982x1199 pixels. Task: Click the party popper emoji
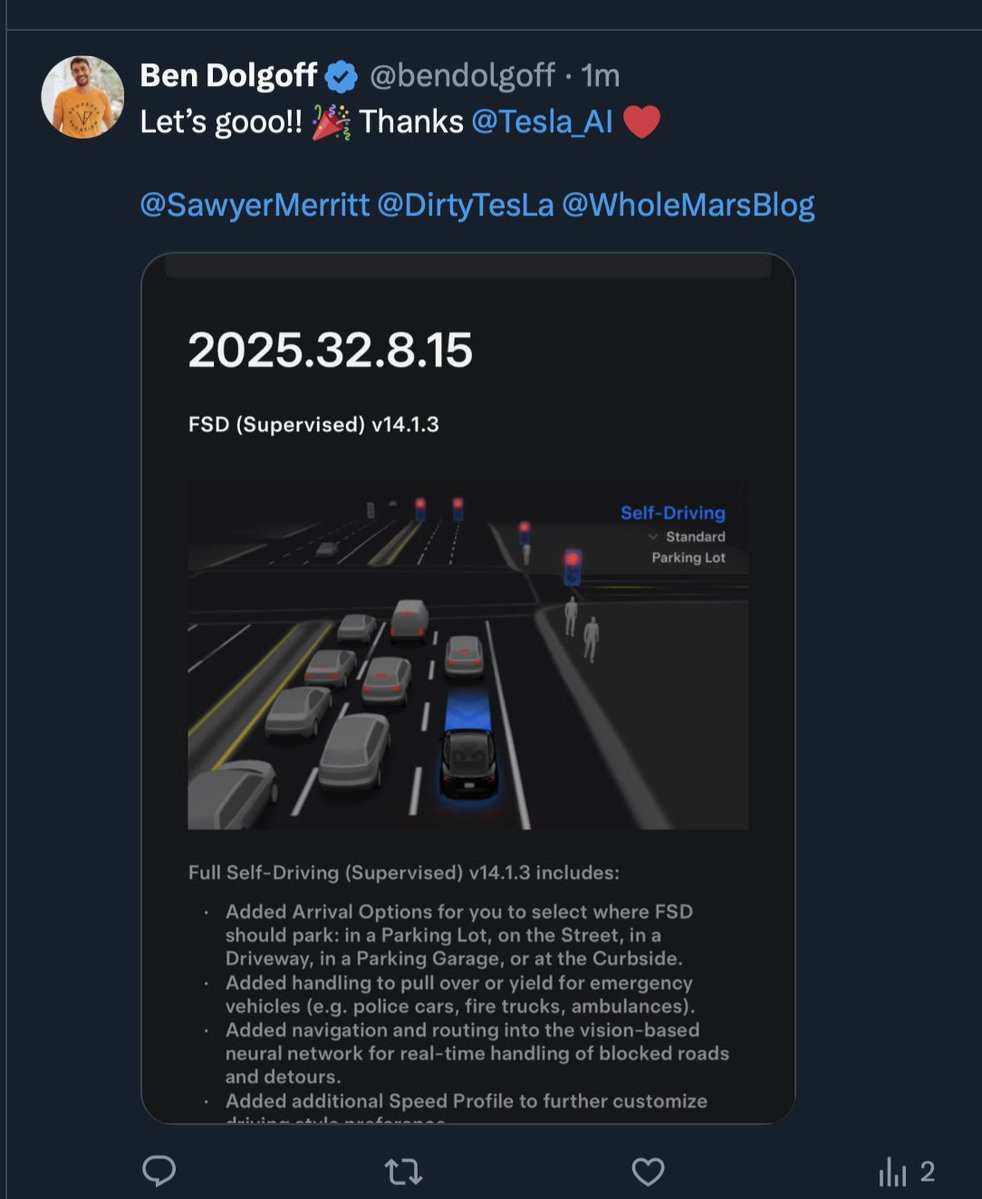click(331, 122)
